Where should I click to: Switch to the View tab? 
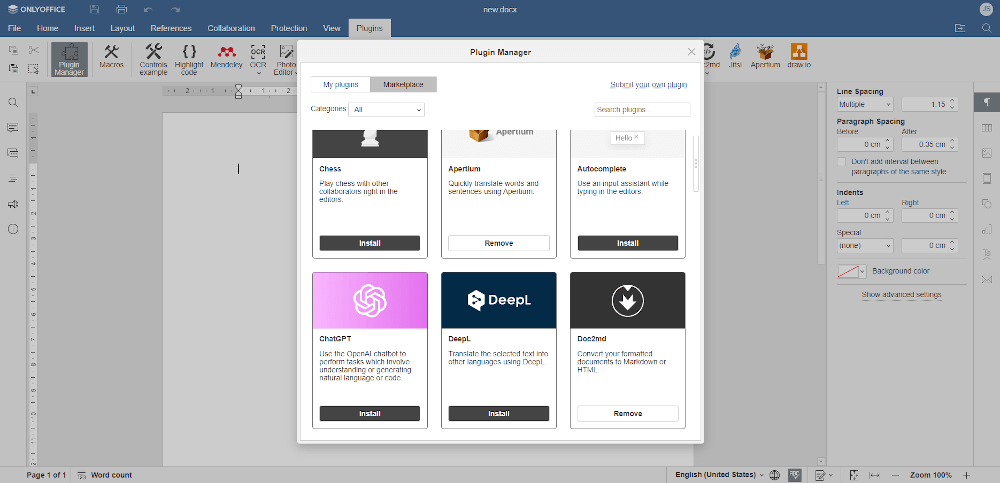pyautogui.click(x=332, y=28)
